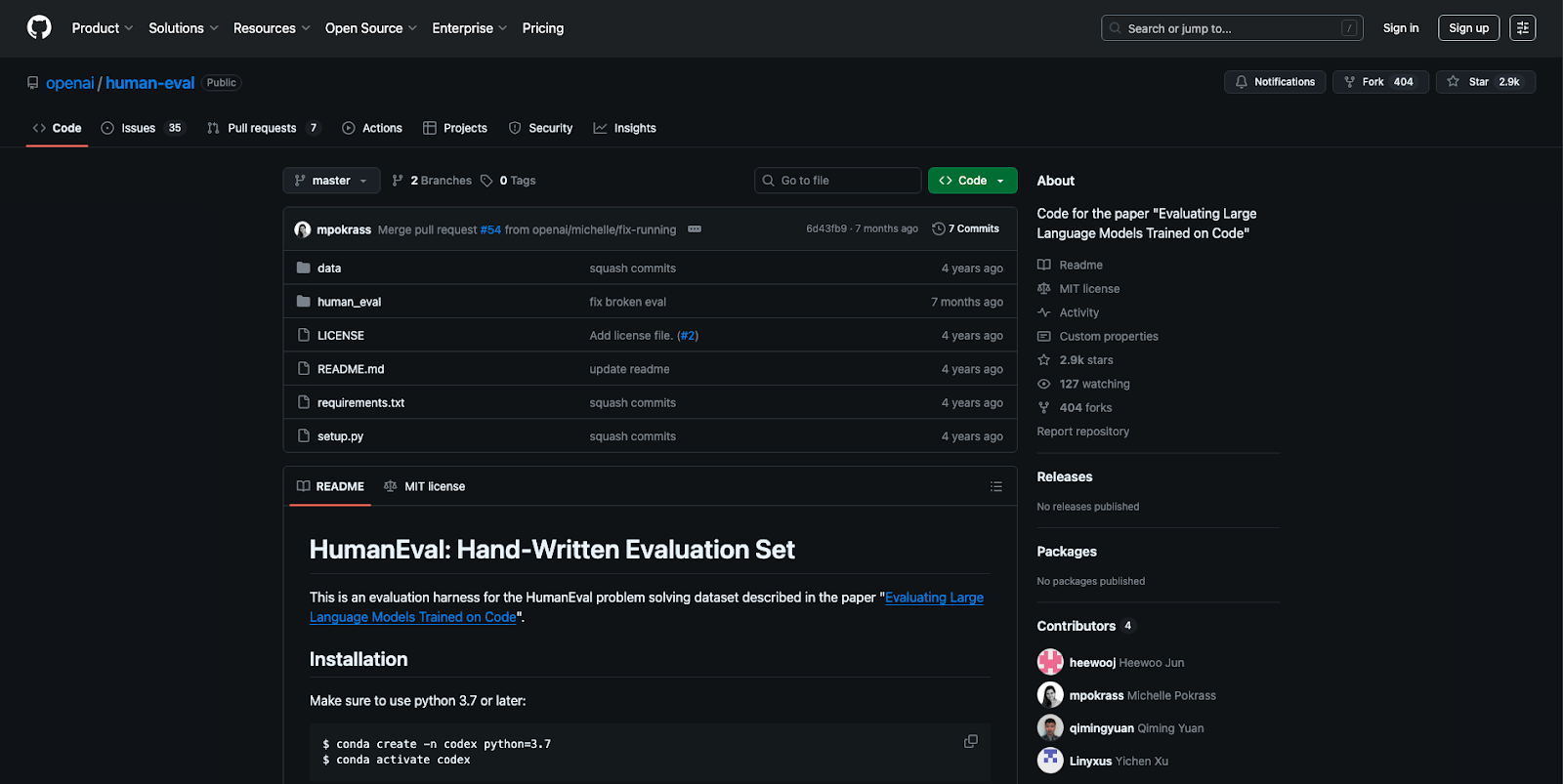This screenshot has height=784, width=1563.
Task: Open the 0 Tags link
Action: tap(508, 181)
